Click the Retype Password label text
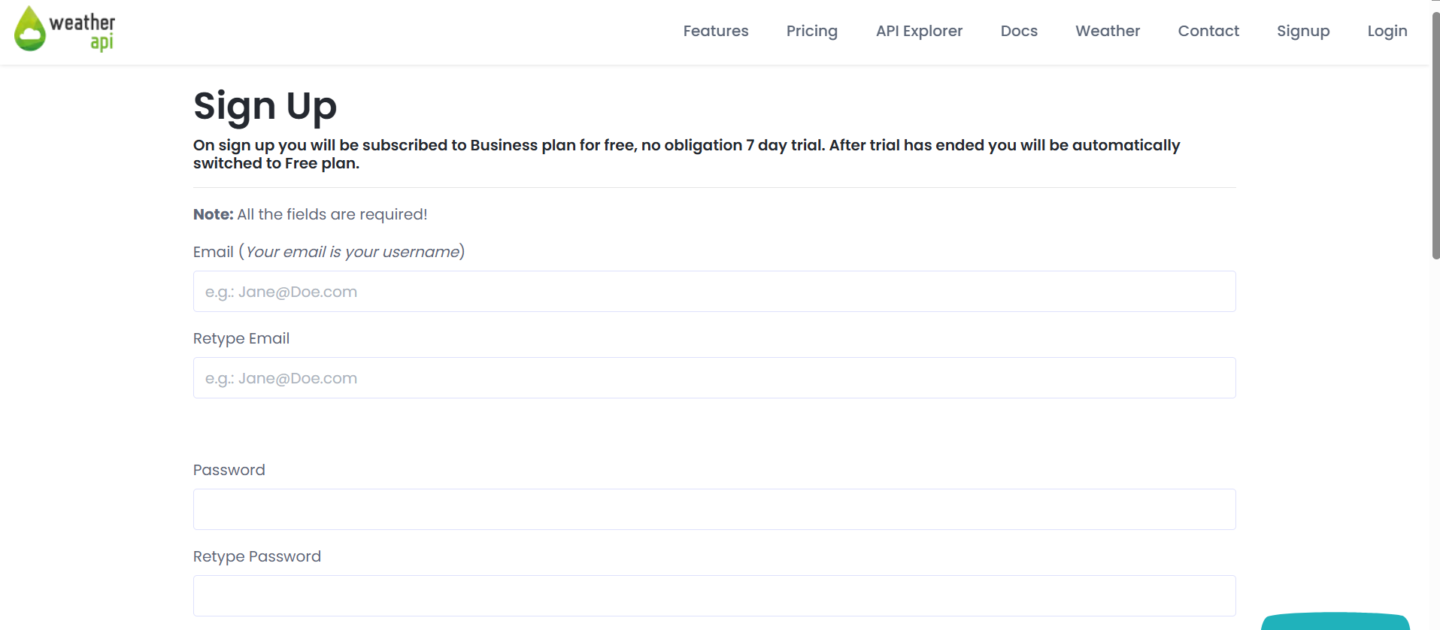 pos(257,557)
